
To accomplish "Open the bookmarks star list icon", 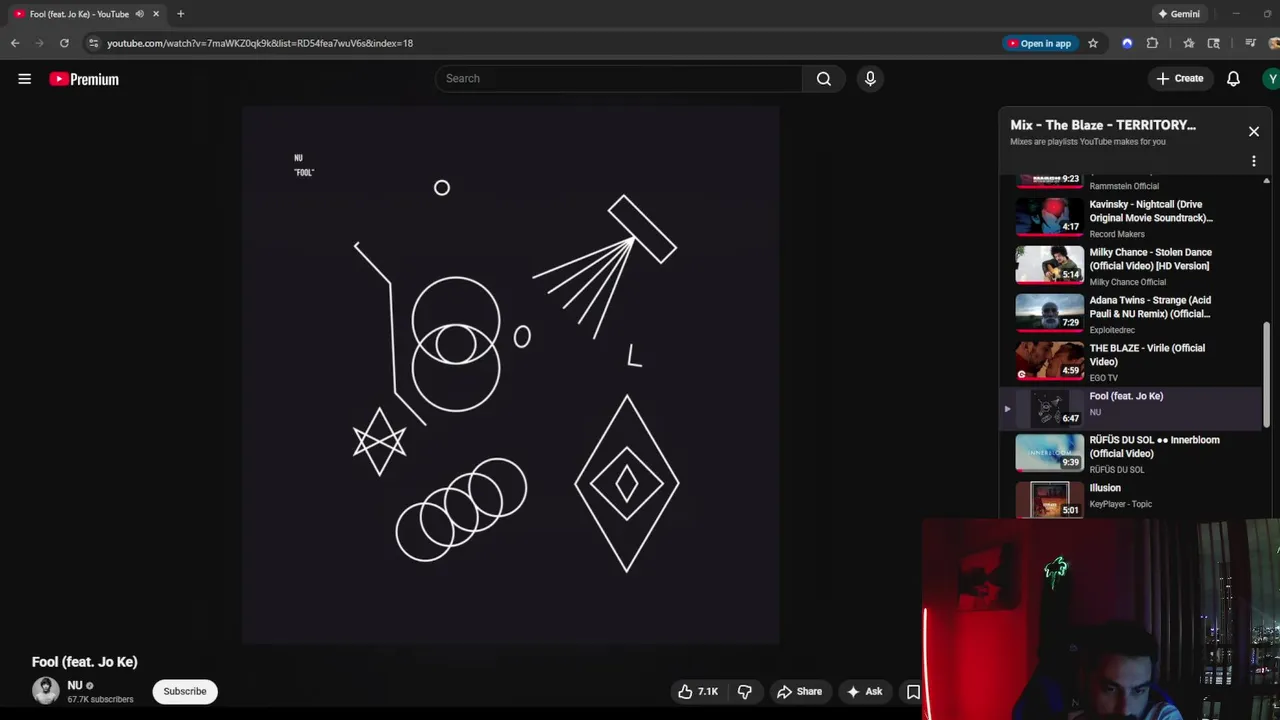I will 1189,43.
